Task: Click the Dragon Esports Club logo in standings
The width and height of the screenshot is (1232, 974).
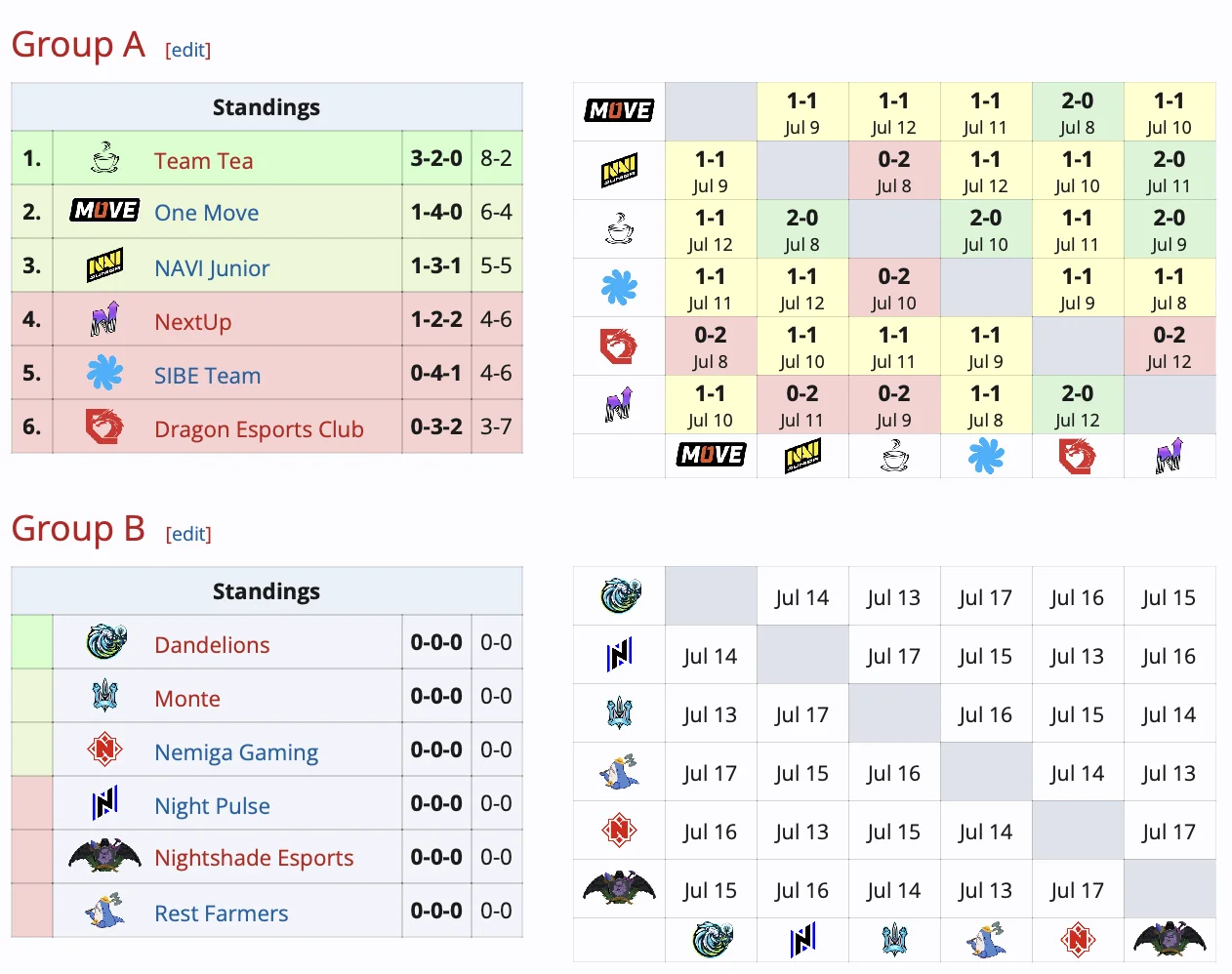Action: tap(104, 426)
